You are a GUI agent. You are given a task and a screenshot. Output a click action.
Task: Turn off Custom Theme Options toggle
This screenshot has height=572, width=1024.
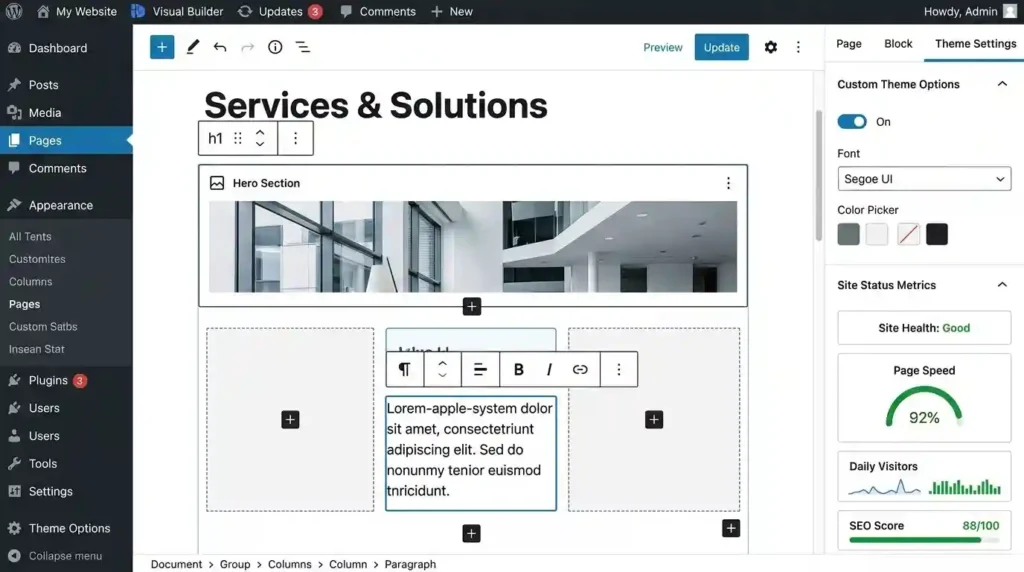(x=852, y=122)
